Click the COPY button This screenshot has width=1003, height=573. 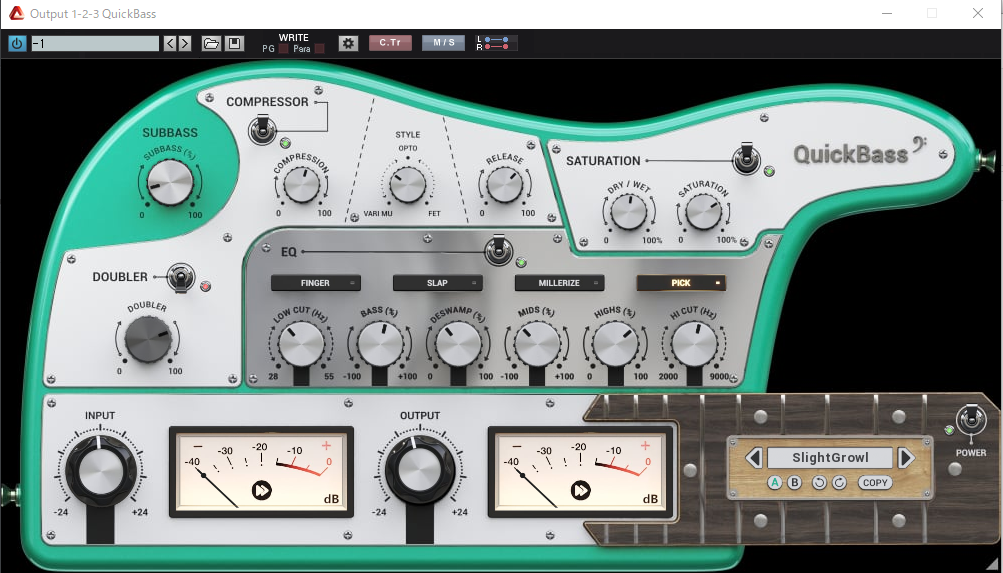875,483
